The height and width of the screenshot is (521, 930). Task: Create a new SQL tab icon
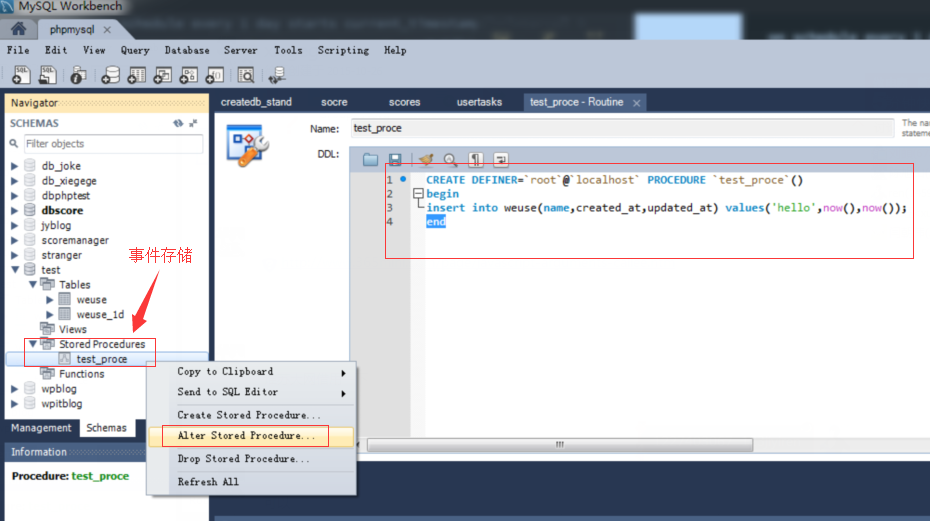point(21,75)
